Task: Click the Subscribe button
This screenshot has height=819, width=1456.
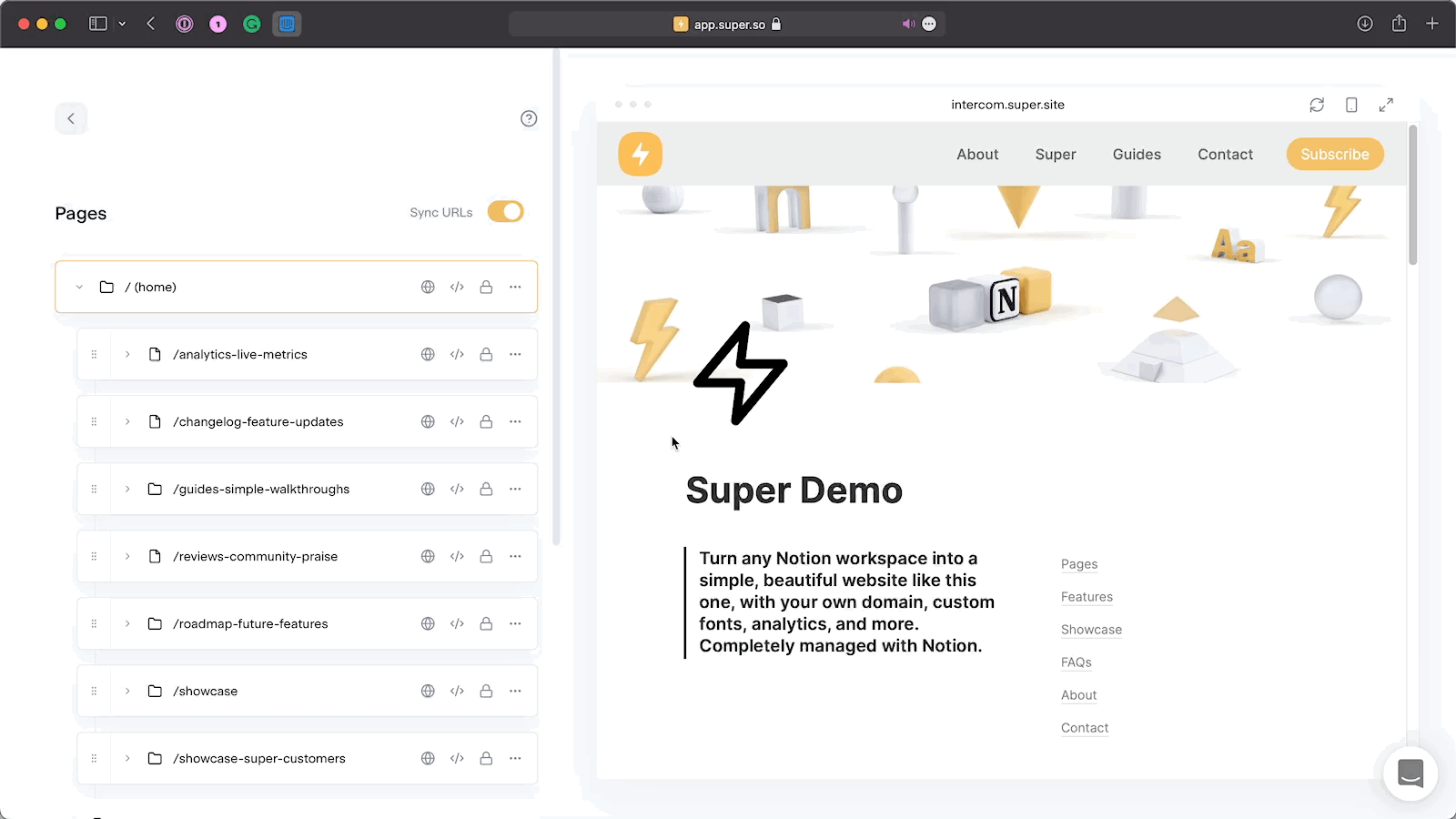Action: [1335, 154]
